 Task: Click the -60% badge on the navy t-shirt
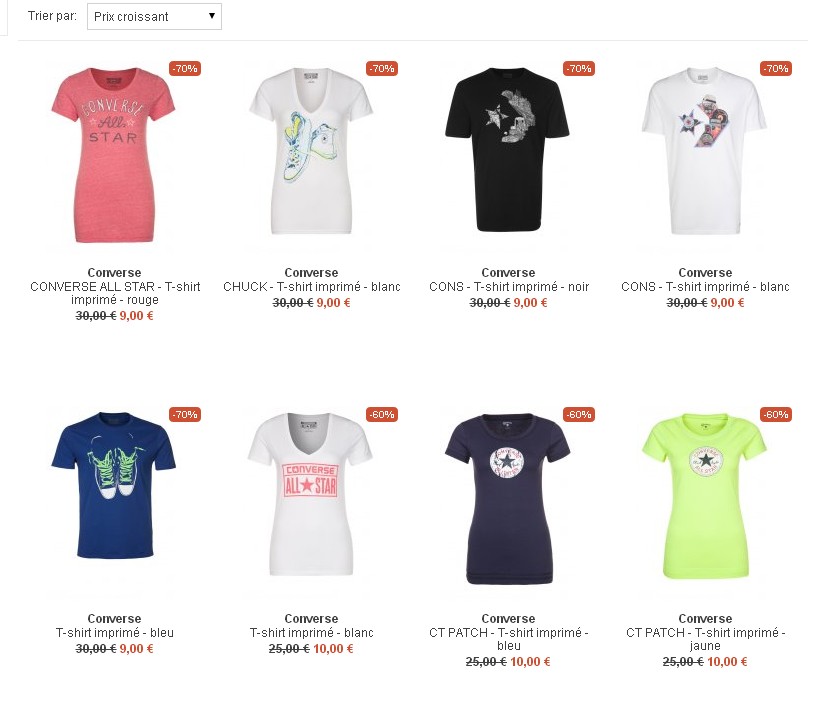579,415
